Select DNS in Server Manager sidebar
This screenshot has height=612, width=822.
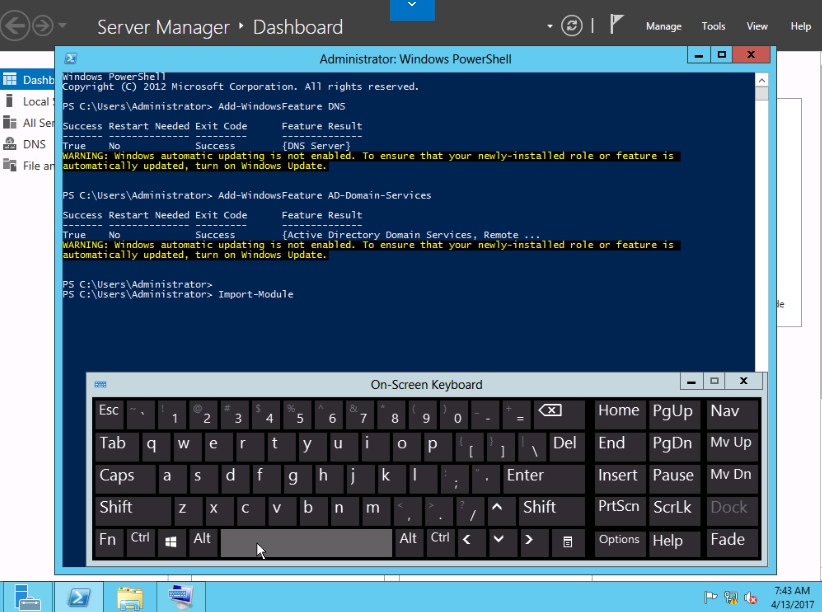coord(28,144)
